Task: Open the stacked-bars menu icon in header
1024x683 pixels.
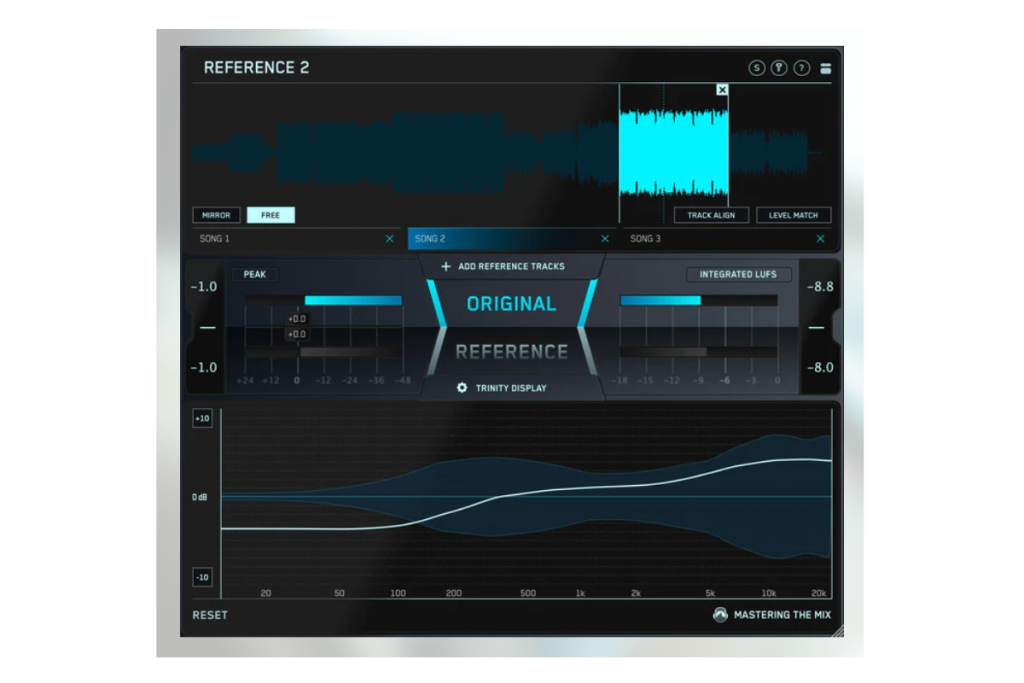Action: tap(825, 68)
